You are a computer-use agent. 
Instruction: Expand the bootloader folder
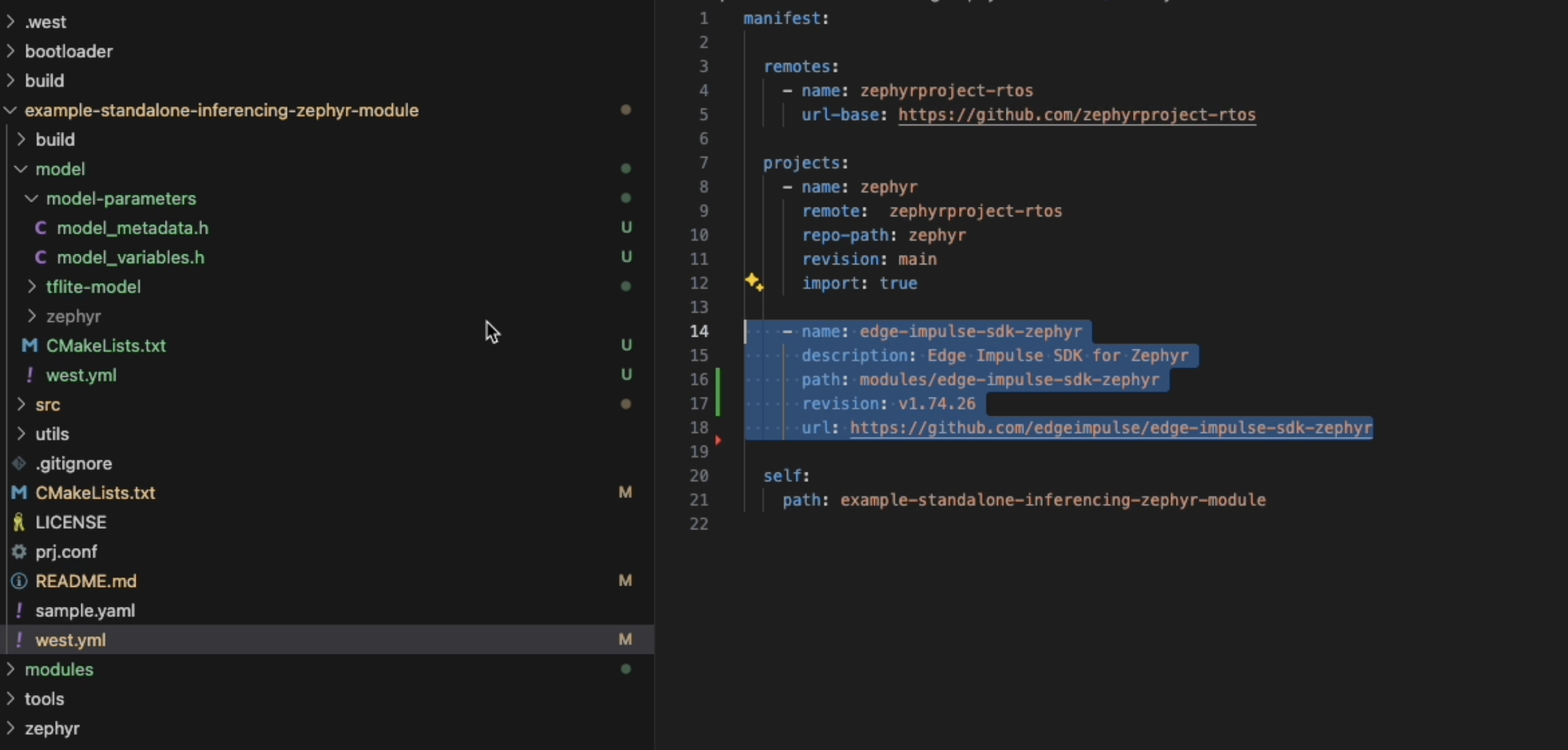(10, 51)
